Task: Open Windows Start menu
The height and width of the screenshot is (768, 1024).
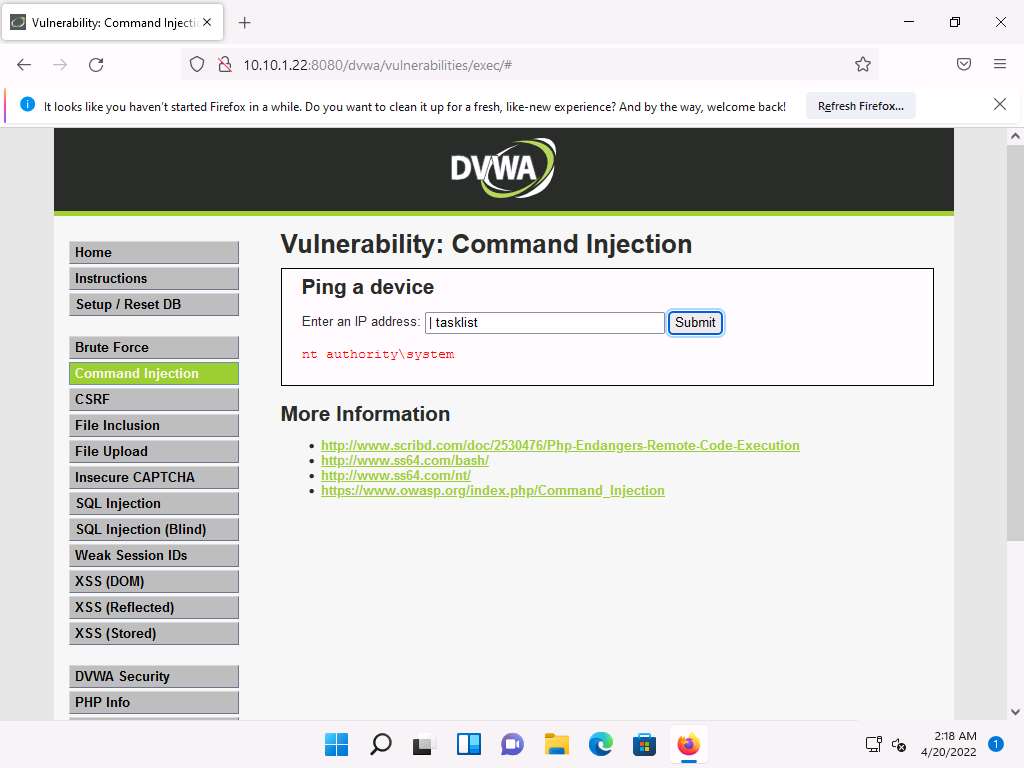Action: tap(336, 744)
